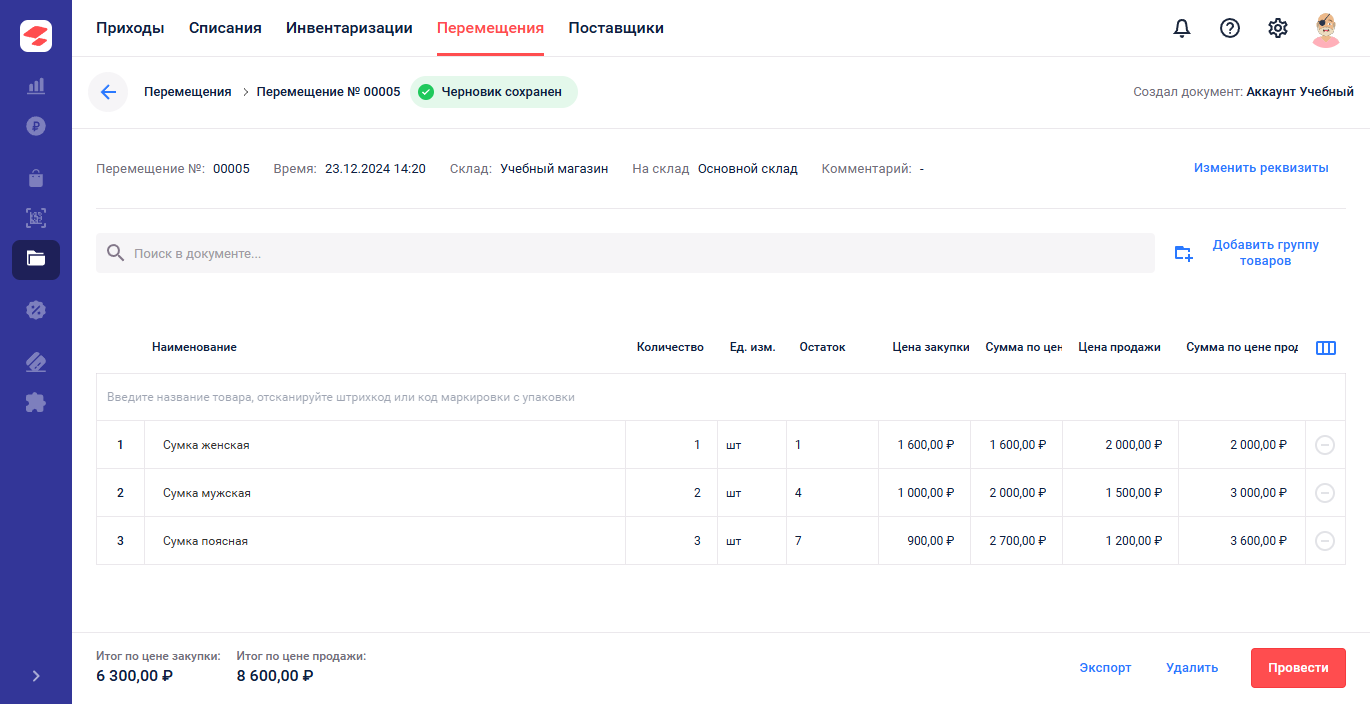This screenshot has width=1370, height=704.
Task: Click sum 3 600,00 ₽ cell
Action: pyautogui.click(x=1242, y=541)
